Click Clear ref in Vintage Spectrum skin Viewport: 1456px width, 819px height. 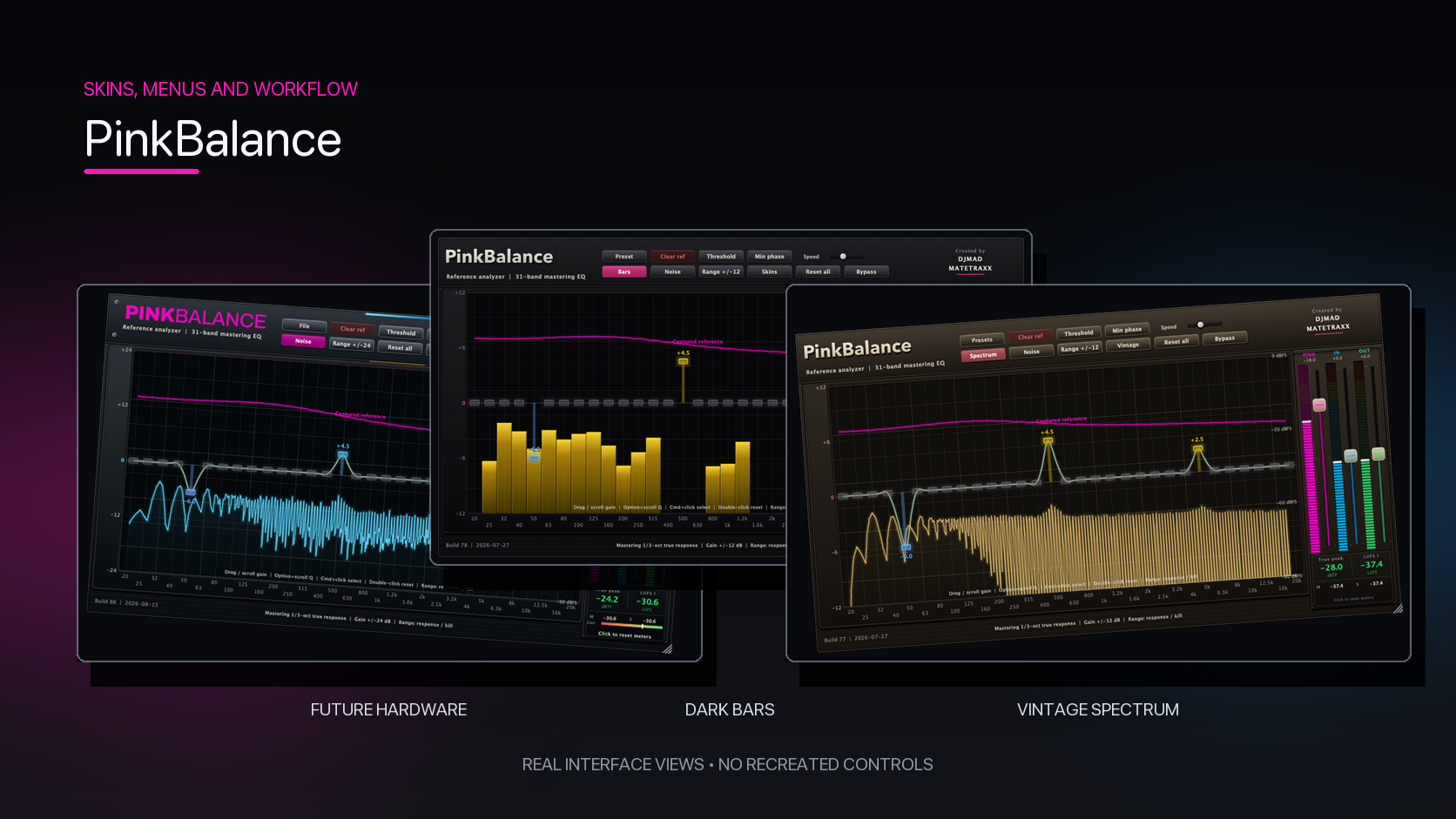pos(1030,337)
